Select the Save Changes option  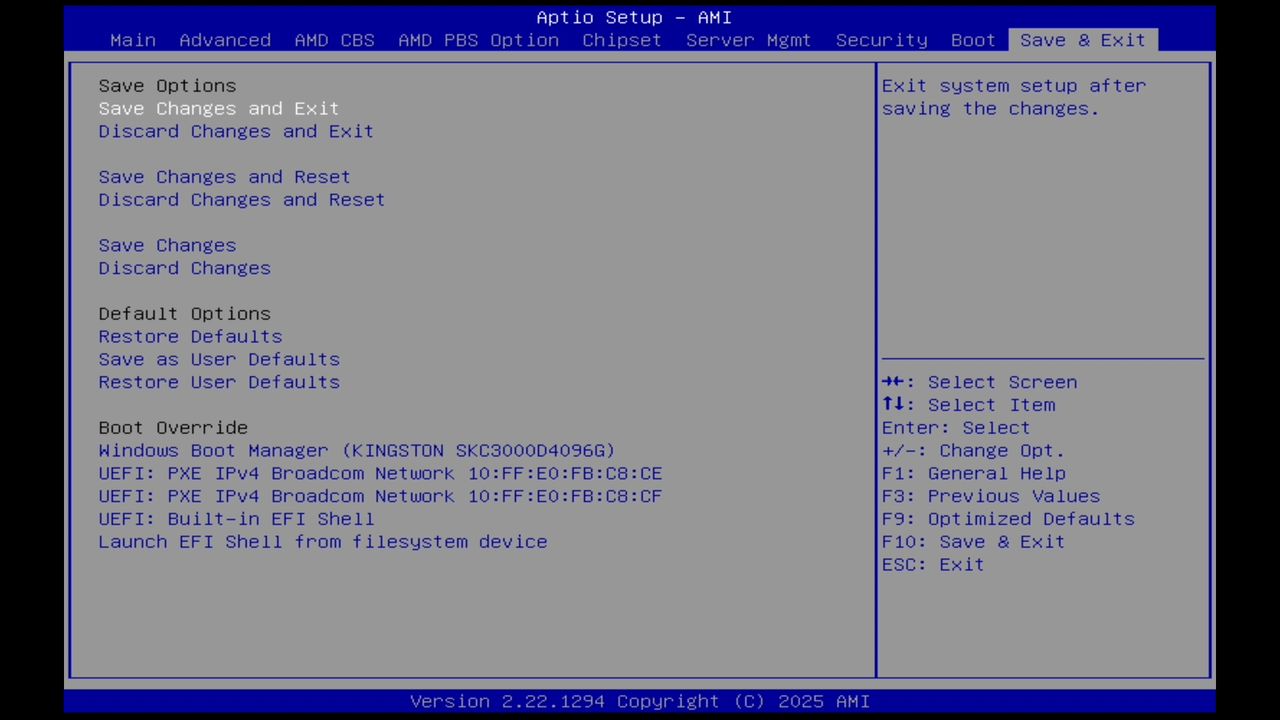[x=167, y=245]
